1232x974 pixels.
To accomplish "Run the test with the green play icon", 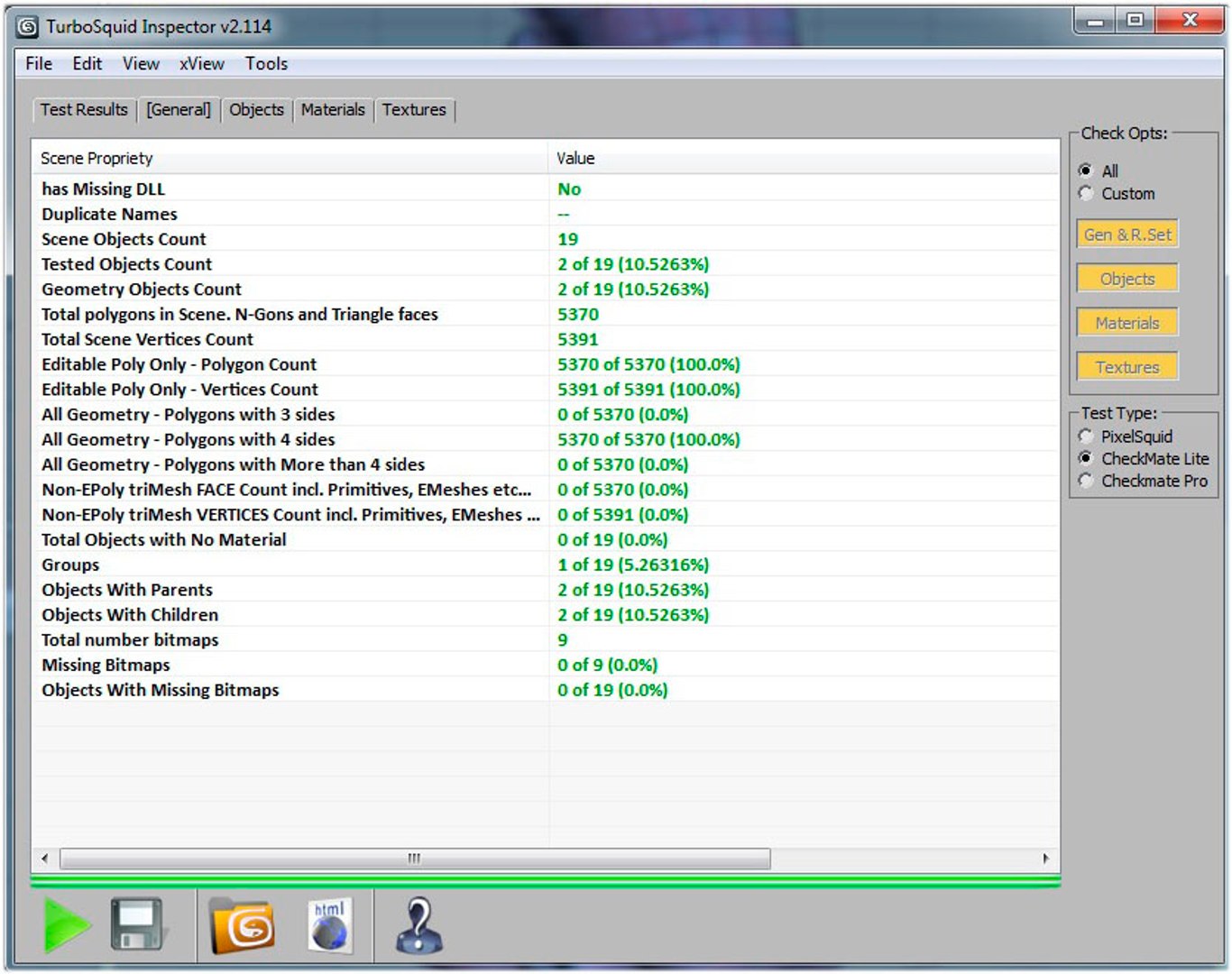I will 67,925.
